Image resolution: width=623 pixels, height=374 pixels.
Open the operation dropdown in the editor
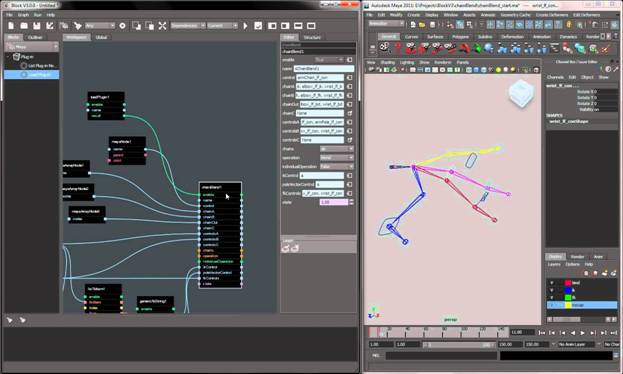[x=337, y=158]
